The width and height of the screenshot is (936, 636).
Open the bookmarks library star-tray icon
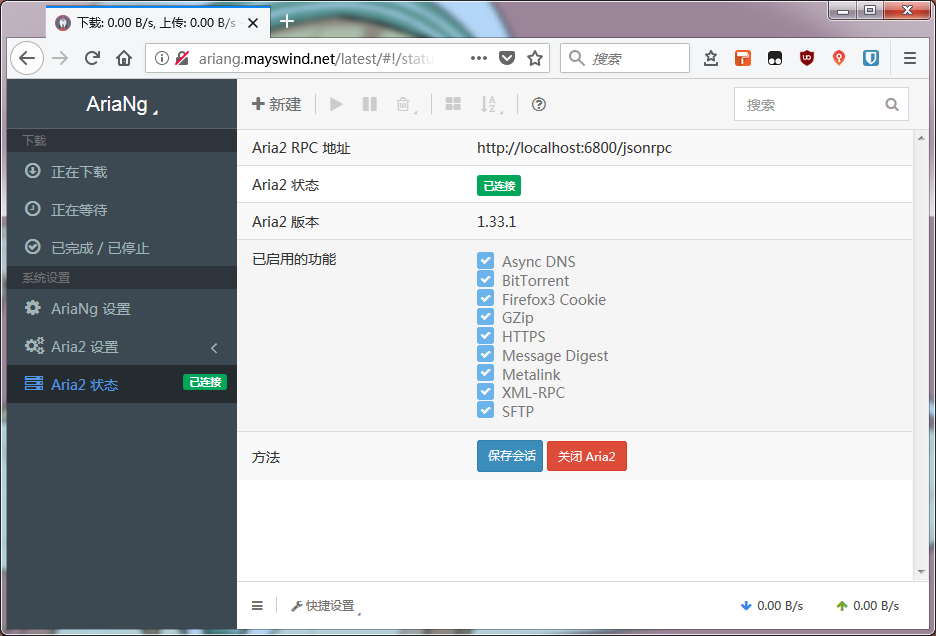click(x=711, y=58)
